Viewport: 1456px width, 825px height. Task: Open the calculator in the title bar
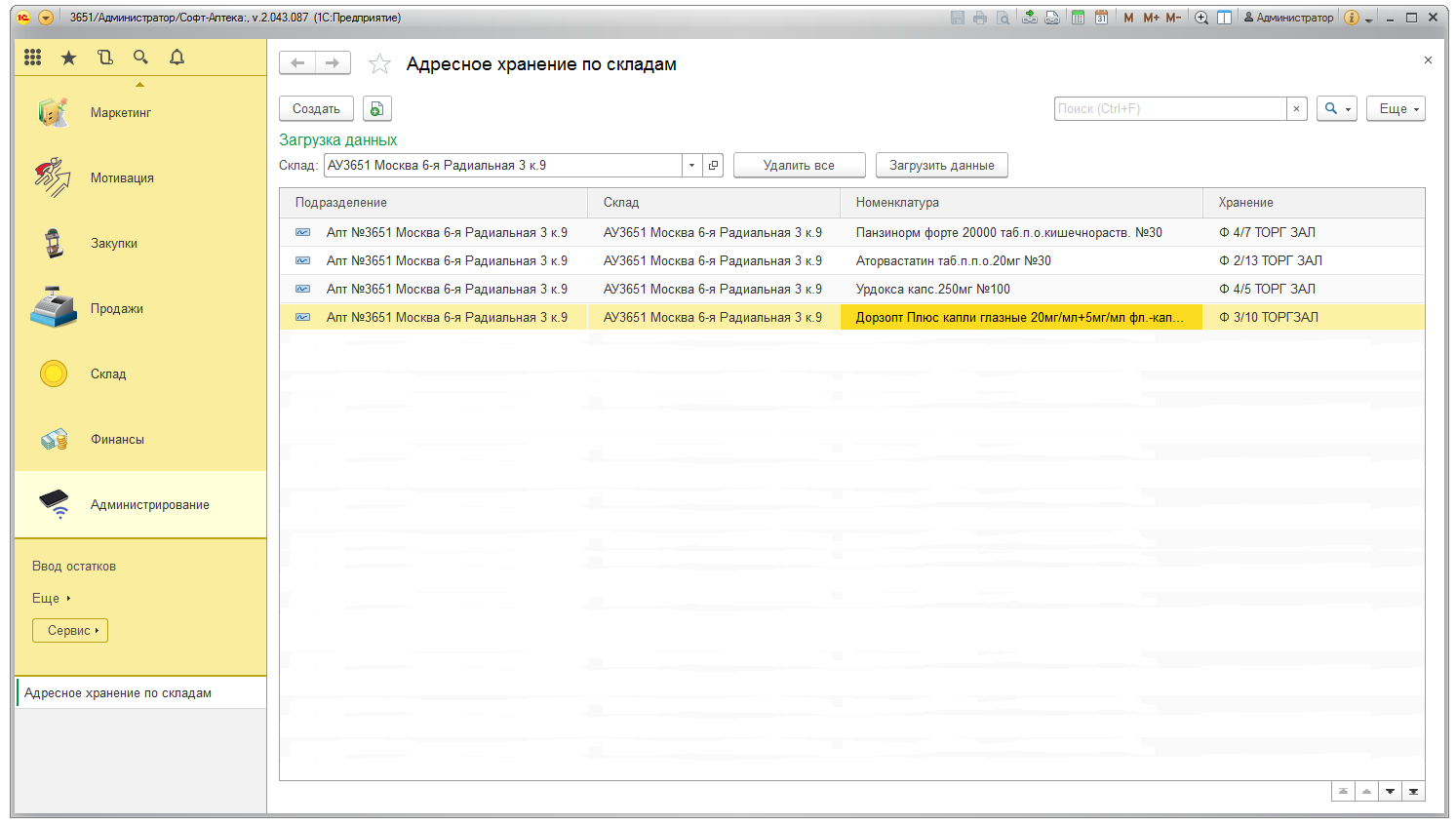(x=1078, y=18)
